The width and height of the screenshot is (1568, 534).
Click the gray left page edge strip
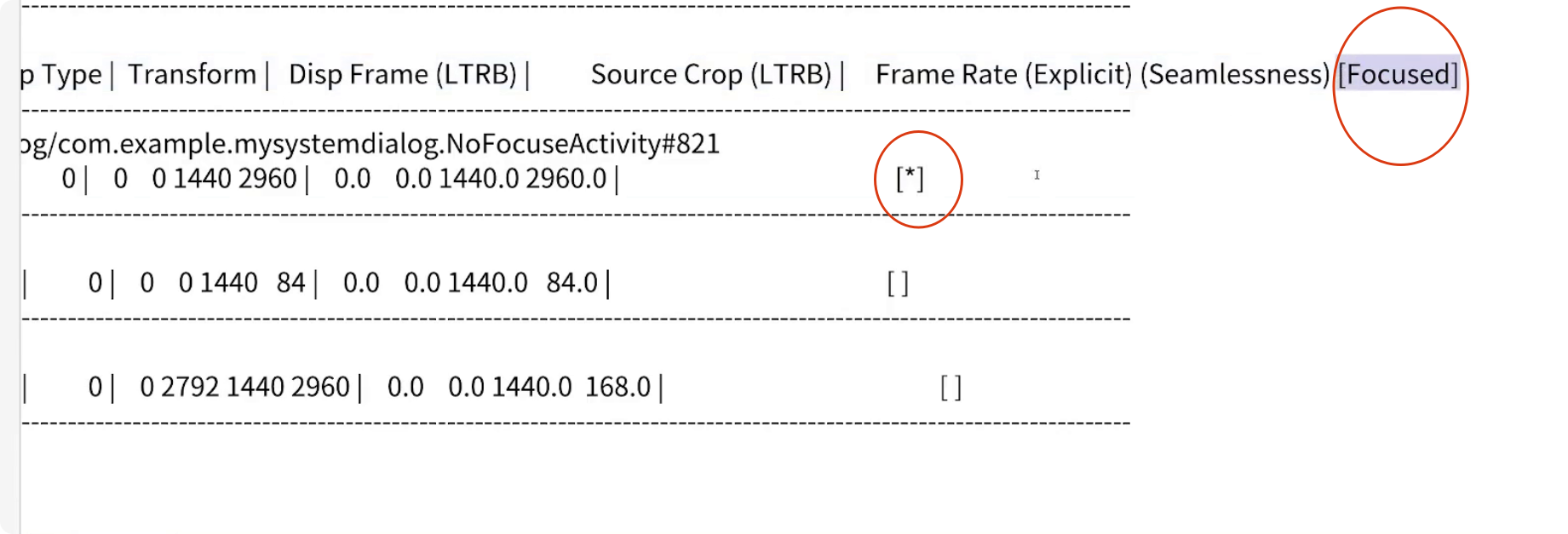pyautogui.click(x=9, y=267)
